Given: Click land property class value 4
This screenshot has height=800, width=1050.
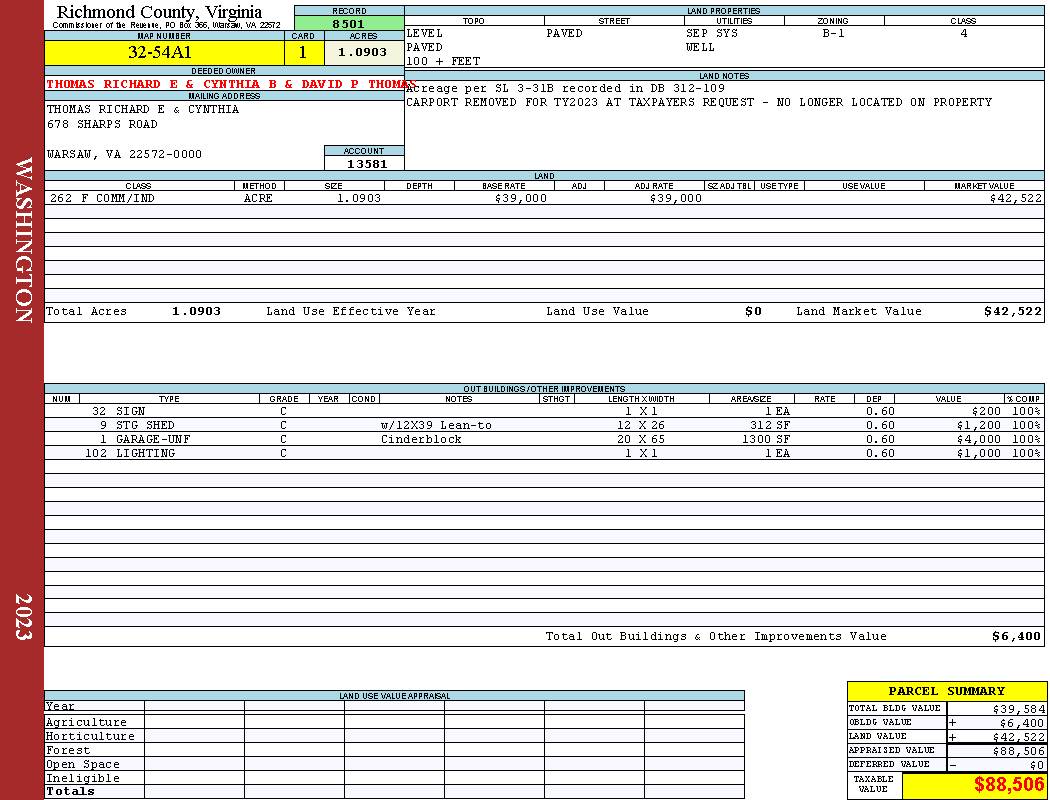Looking at the screenshot, I should 964,33.
